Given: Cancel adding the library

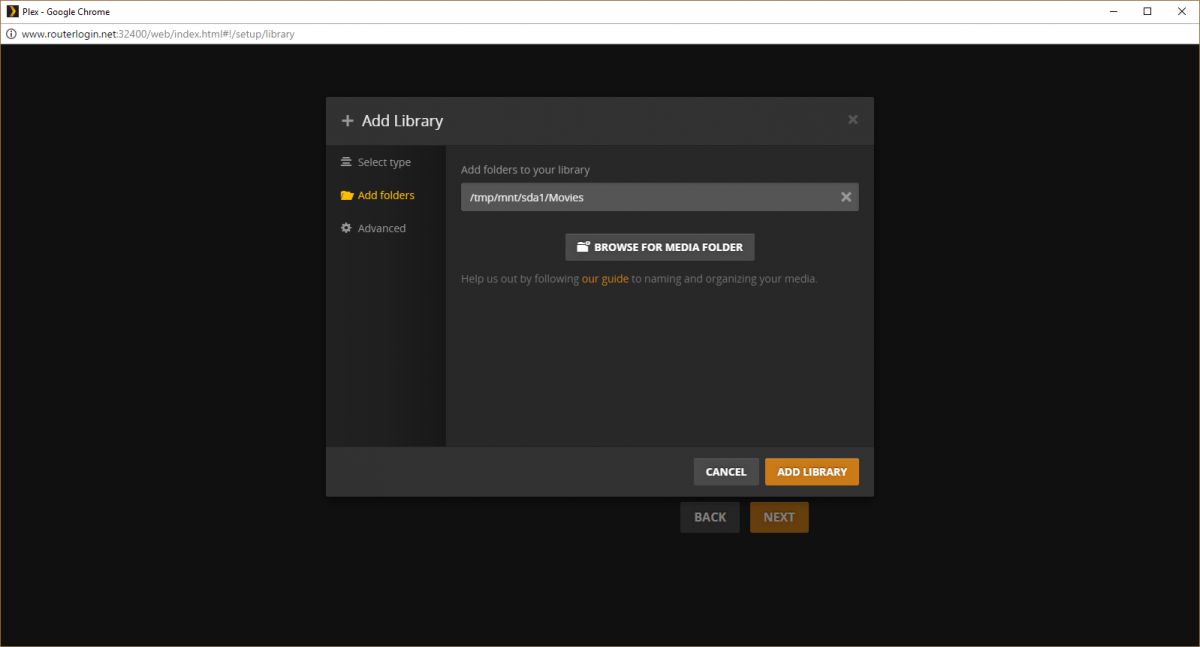Looking at the screenshot, I should [x=726, y=472].
